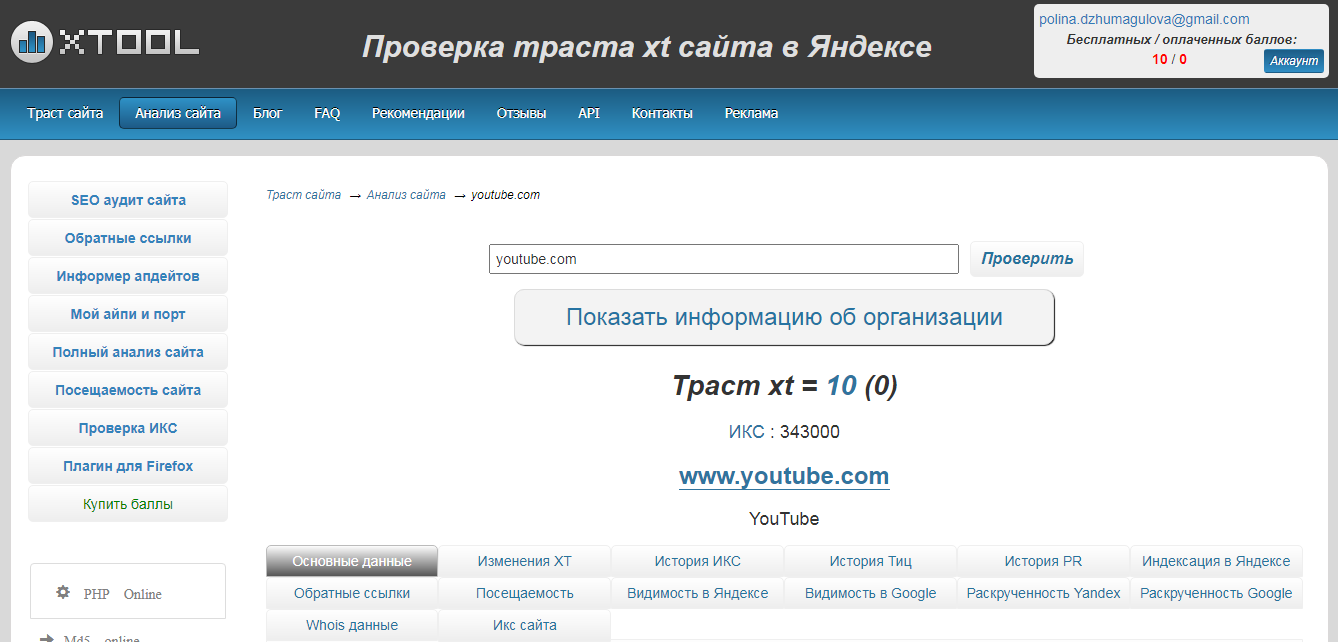Image resolution: width=1338 pixels, height=642 pixels.
Task: Click the Аккаунт button
Action: click(1293, 61)
